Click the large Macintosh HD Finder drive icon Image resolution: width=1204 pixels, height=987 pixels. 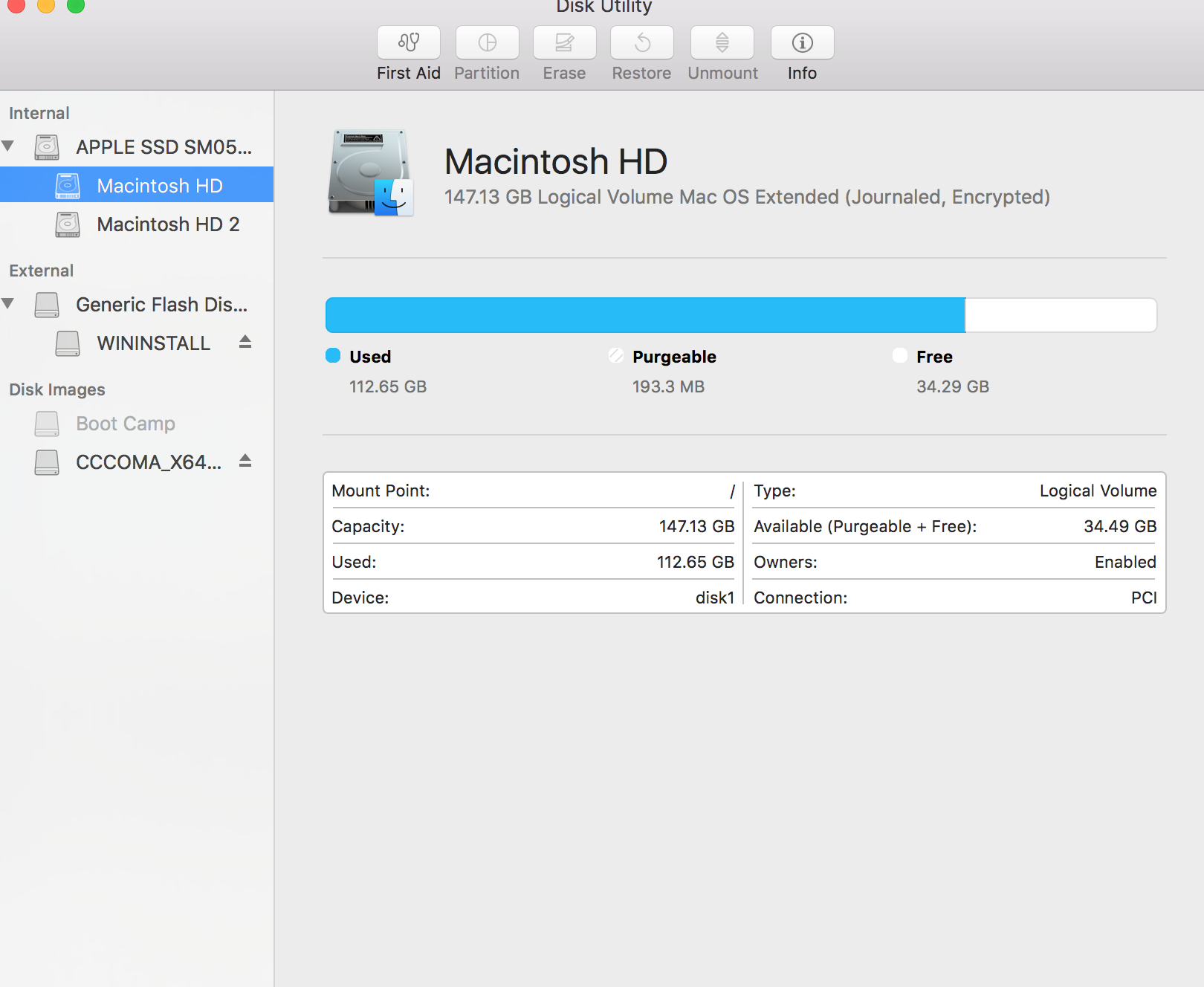point(371,172)
